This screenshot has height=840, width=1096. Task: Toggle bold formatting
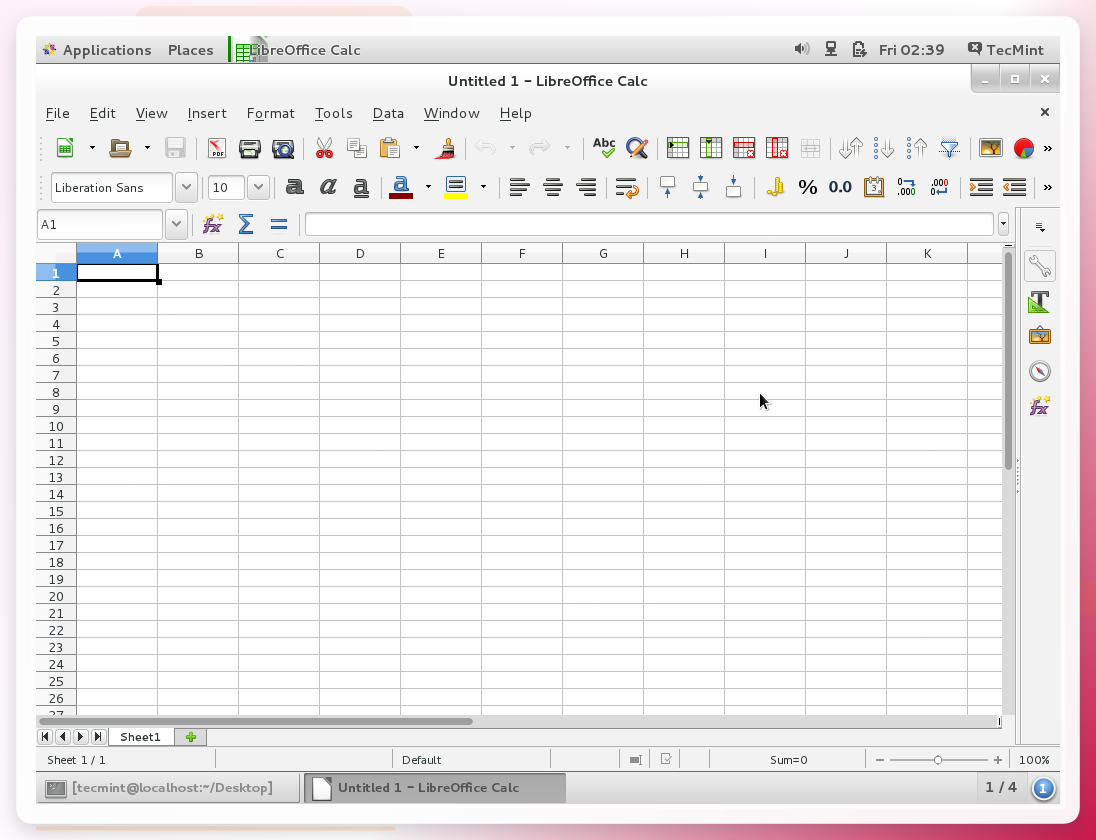click(x=294, y=187)
